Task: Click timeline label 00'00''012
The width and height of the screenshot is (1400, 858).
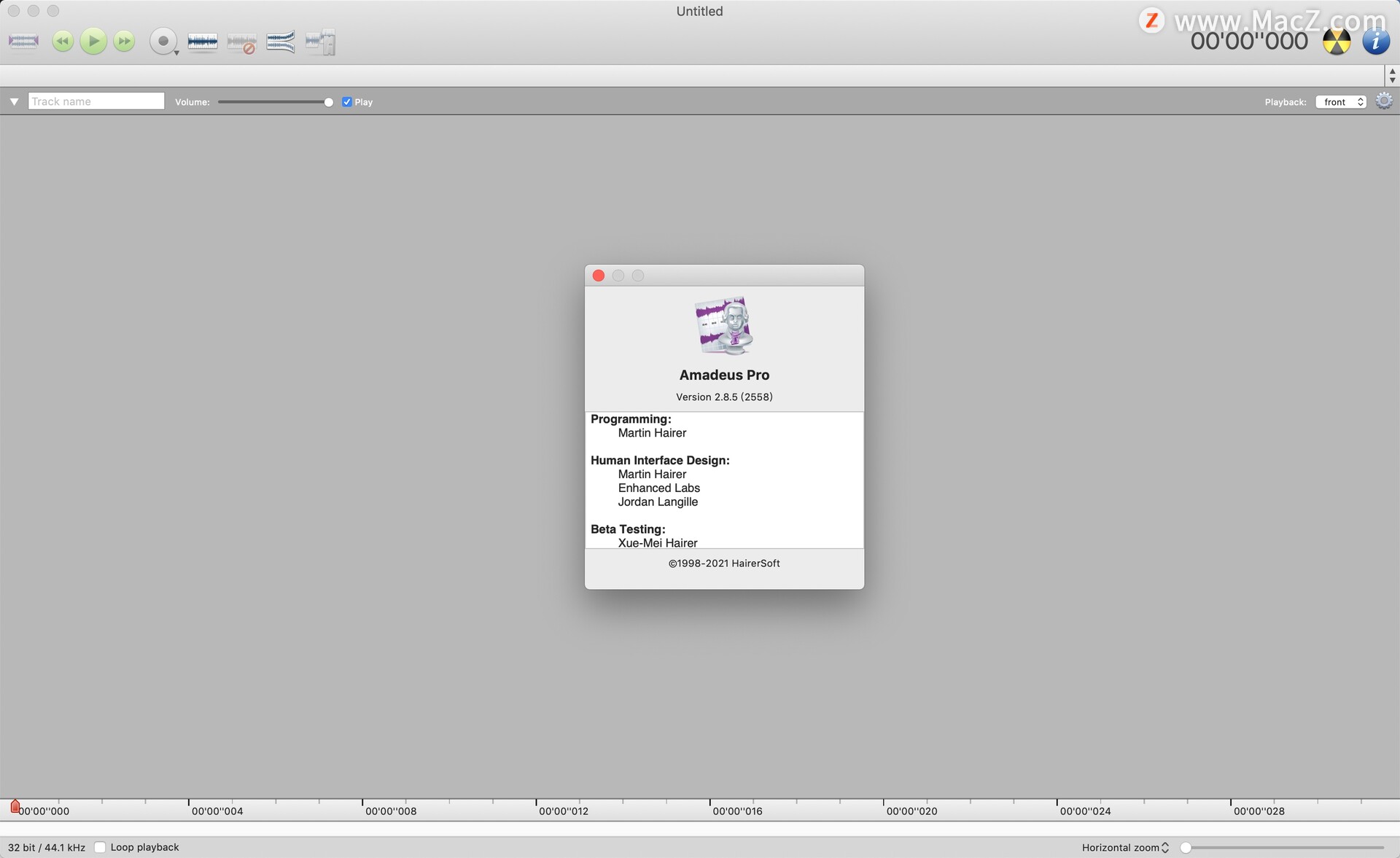Action: [564, 811]
